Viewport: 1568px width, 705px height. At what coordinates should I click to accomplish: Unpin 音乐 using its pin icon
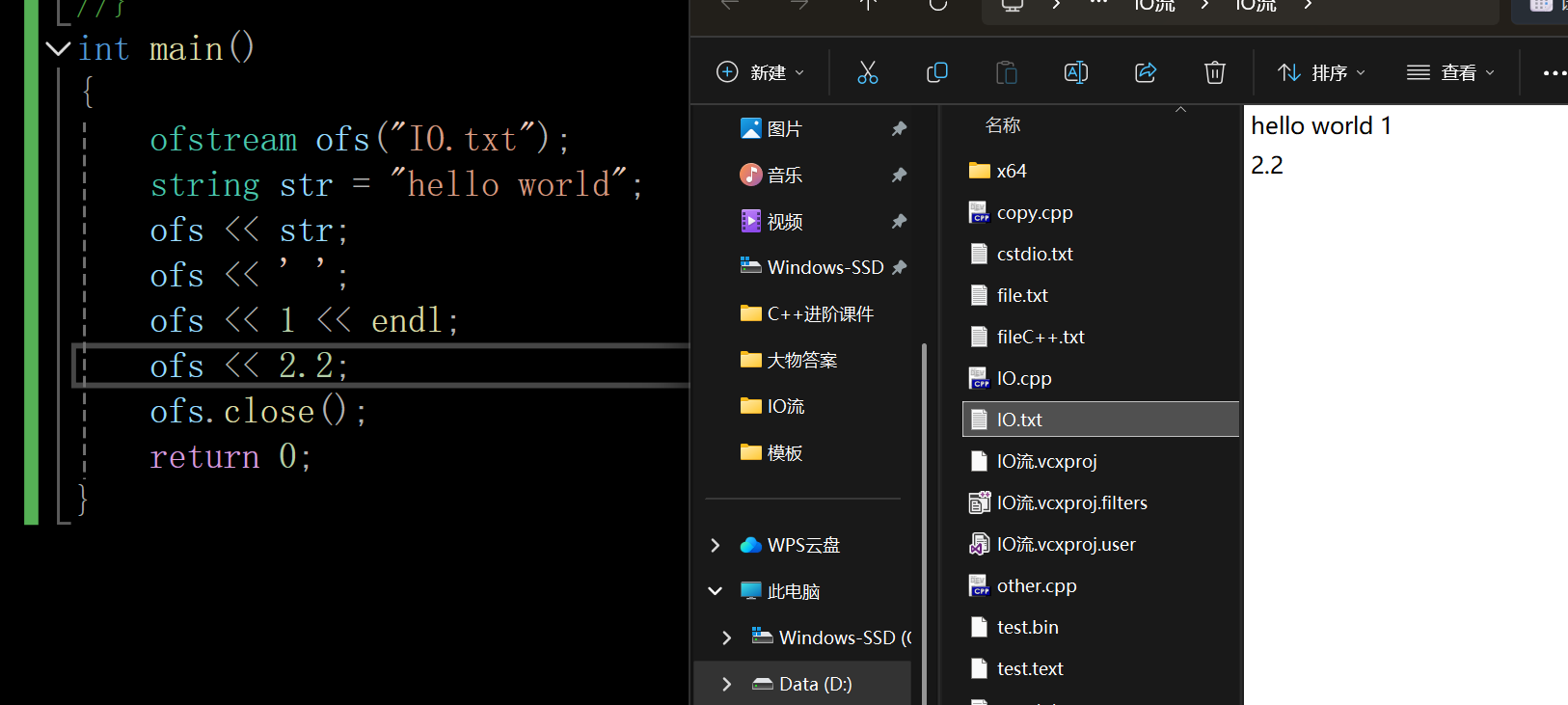899,175
